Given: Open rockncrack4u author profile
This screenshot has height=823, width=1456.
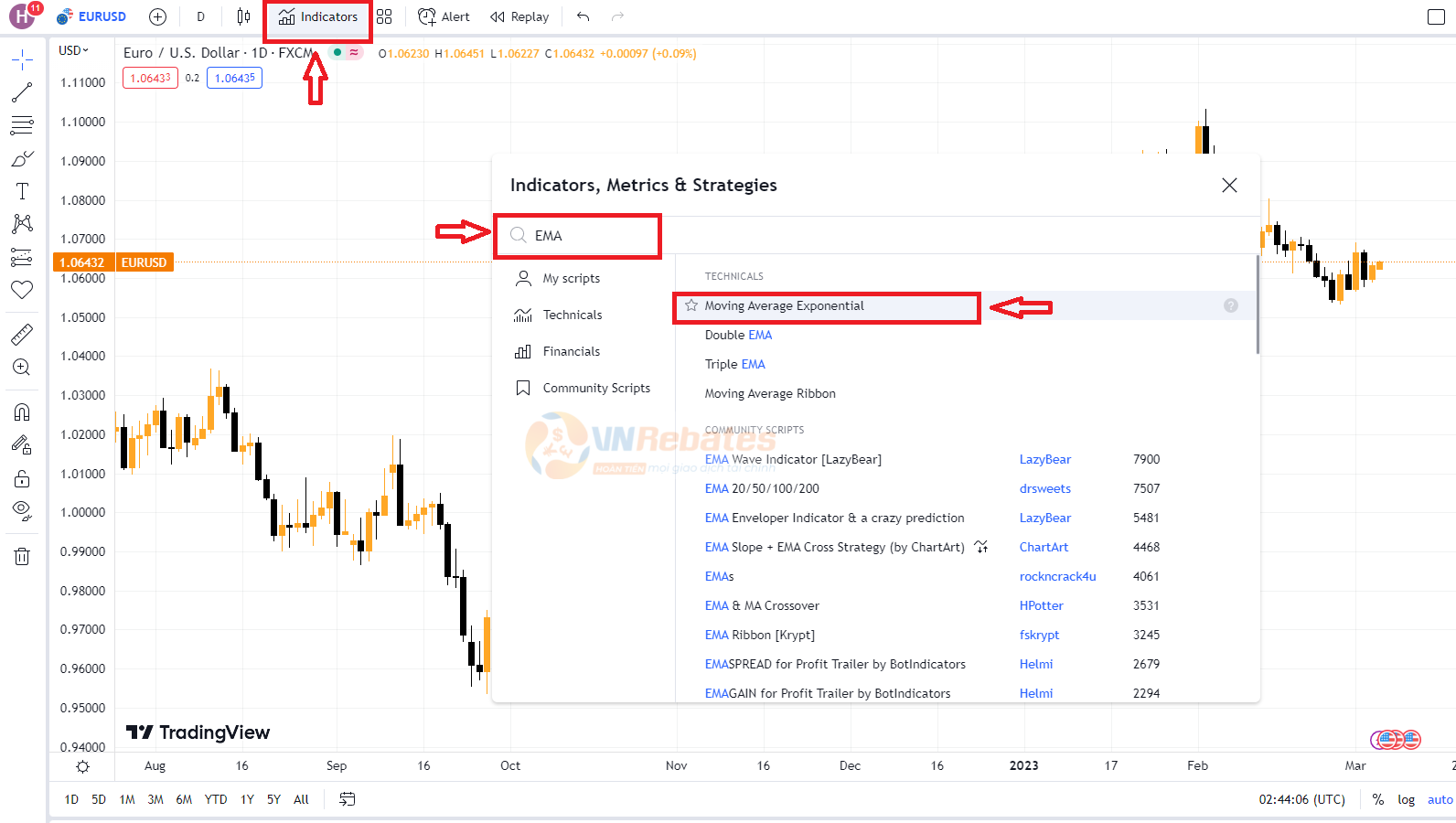Looking at the screenshot, I should [1057, 576].
